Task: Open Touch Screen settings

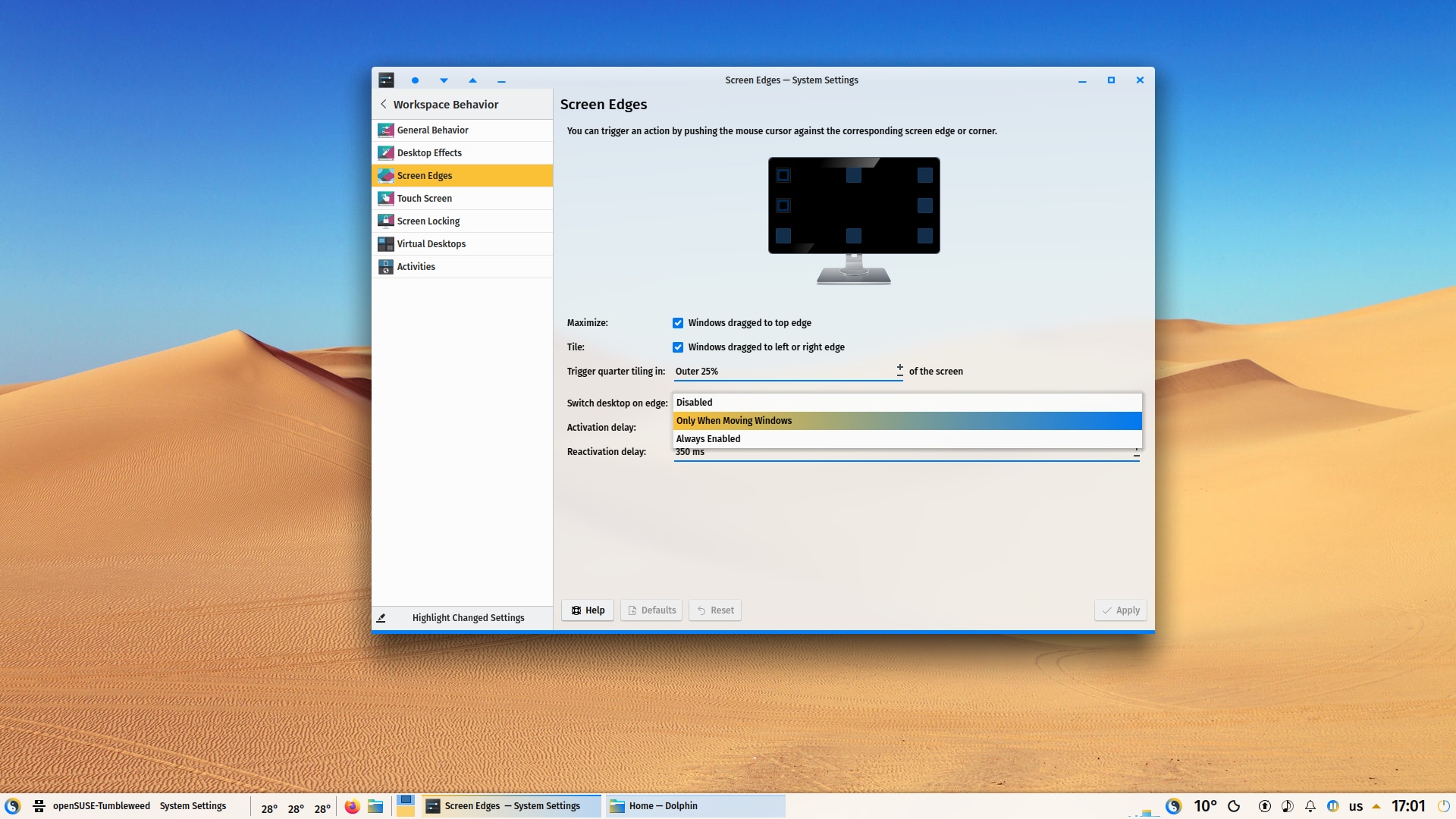Action: pyautogui.click(x=463, y=199)
